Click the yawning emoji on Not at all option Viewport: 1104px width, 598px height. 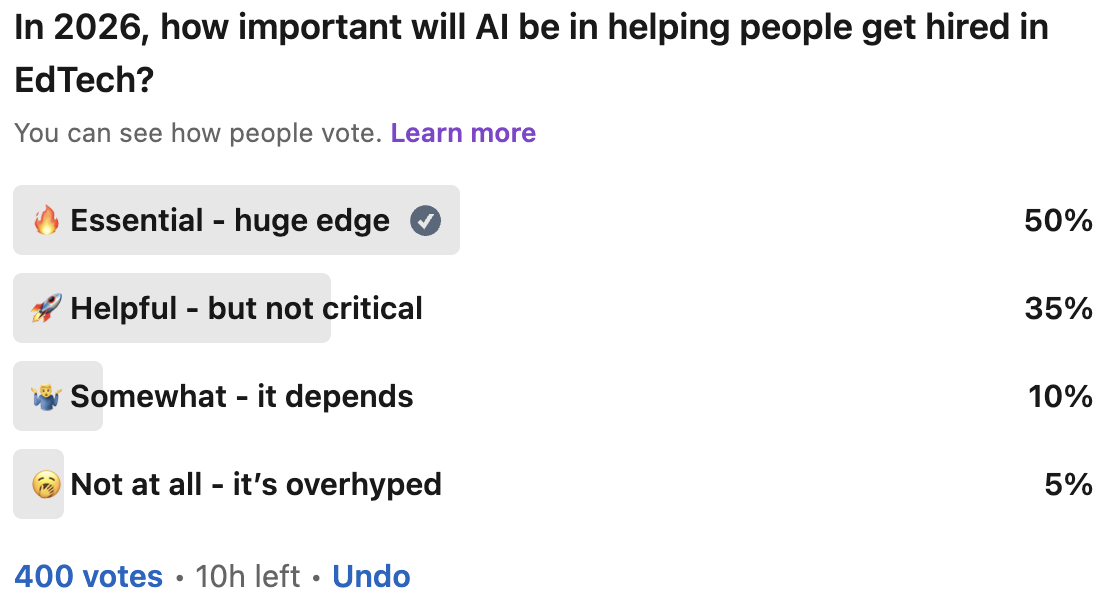point(46,484)
